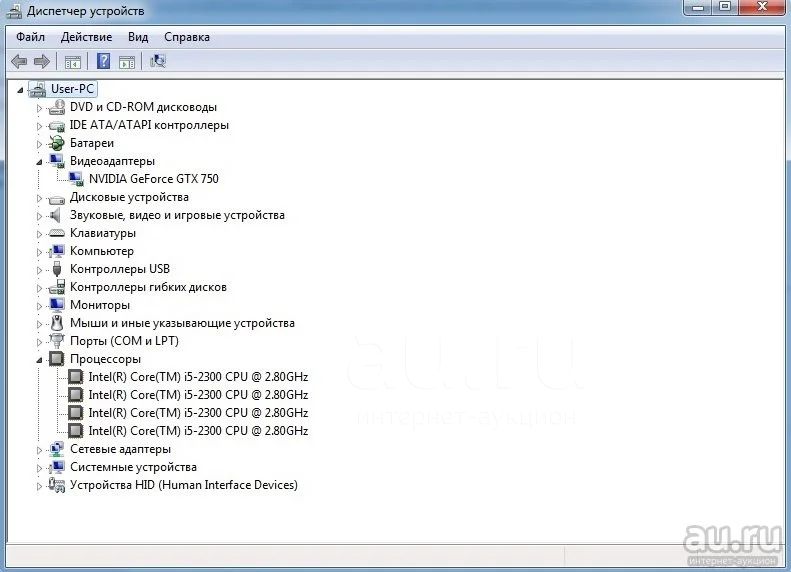This screenshot has width=791, height=572.
Task: Open the Действие menu
Action: 86,37
